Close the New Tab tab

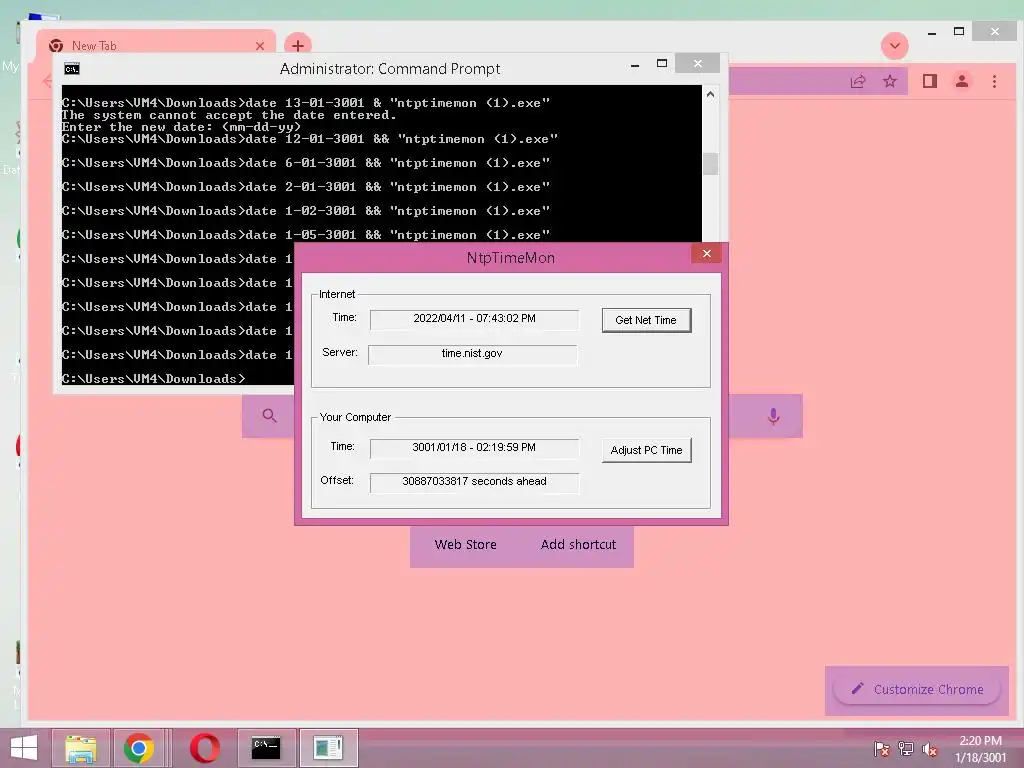[260, 46]
